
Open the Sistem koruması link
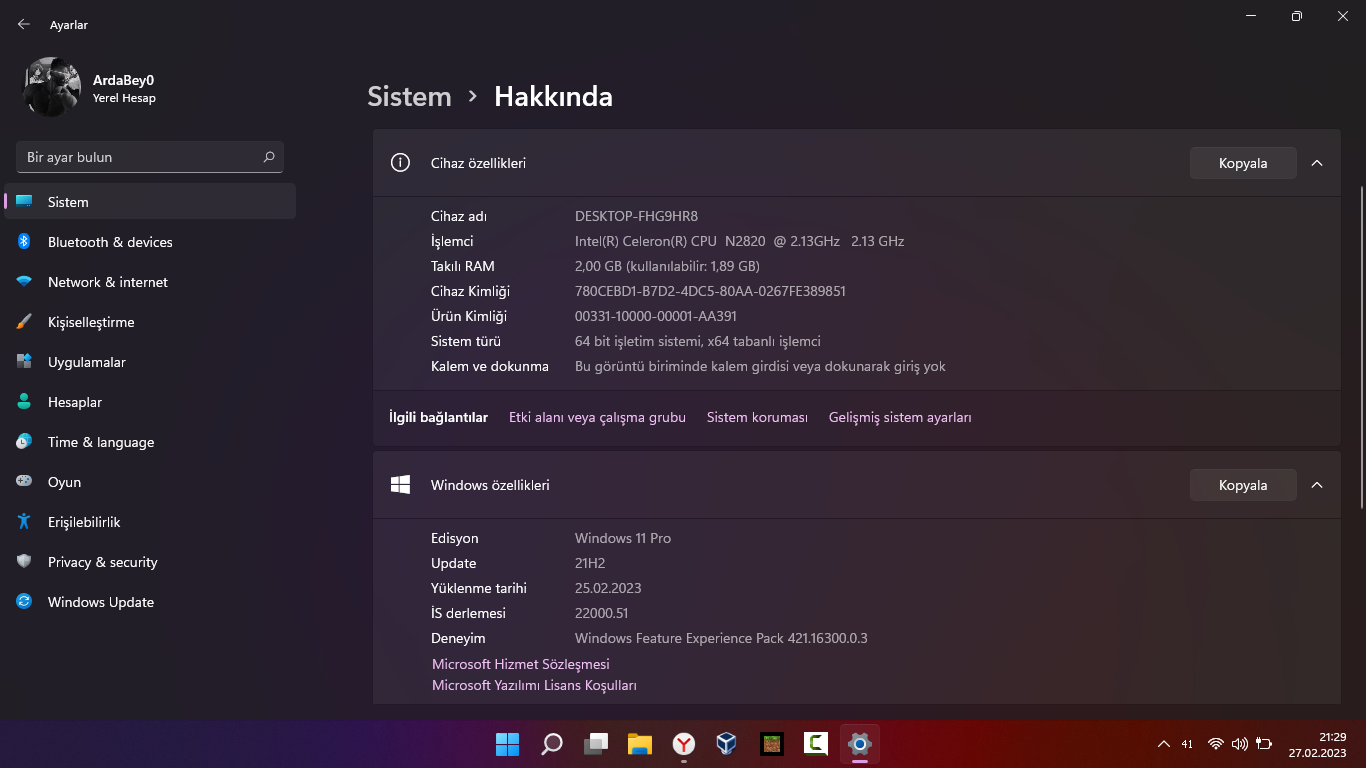(x=757, y=417)
